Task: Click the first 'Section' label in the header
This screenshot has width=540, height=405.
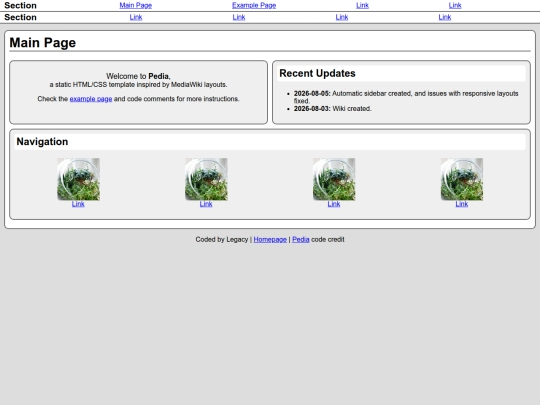Action: pos(20,6)
